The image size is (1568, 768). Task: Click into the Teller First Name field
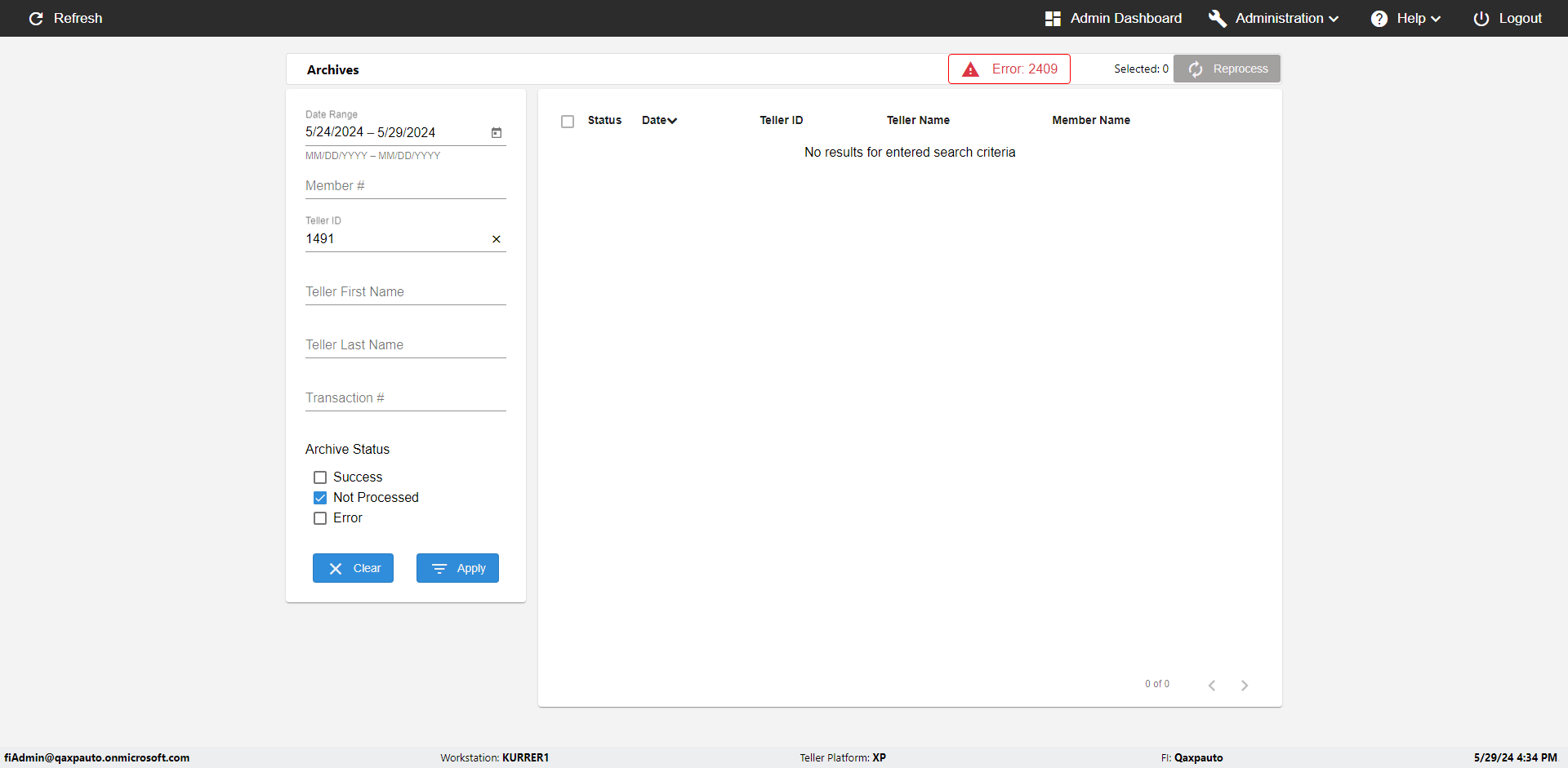tap(406, 292)
